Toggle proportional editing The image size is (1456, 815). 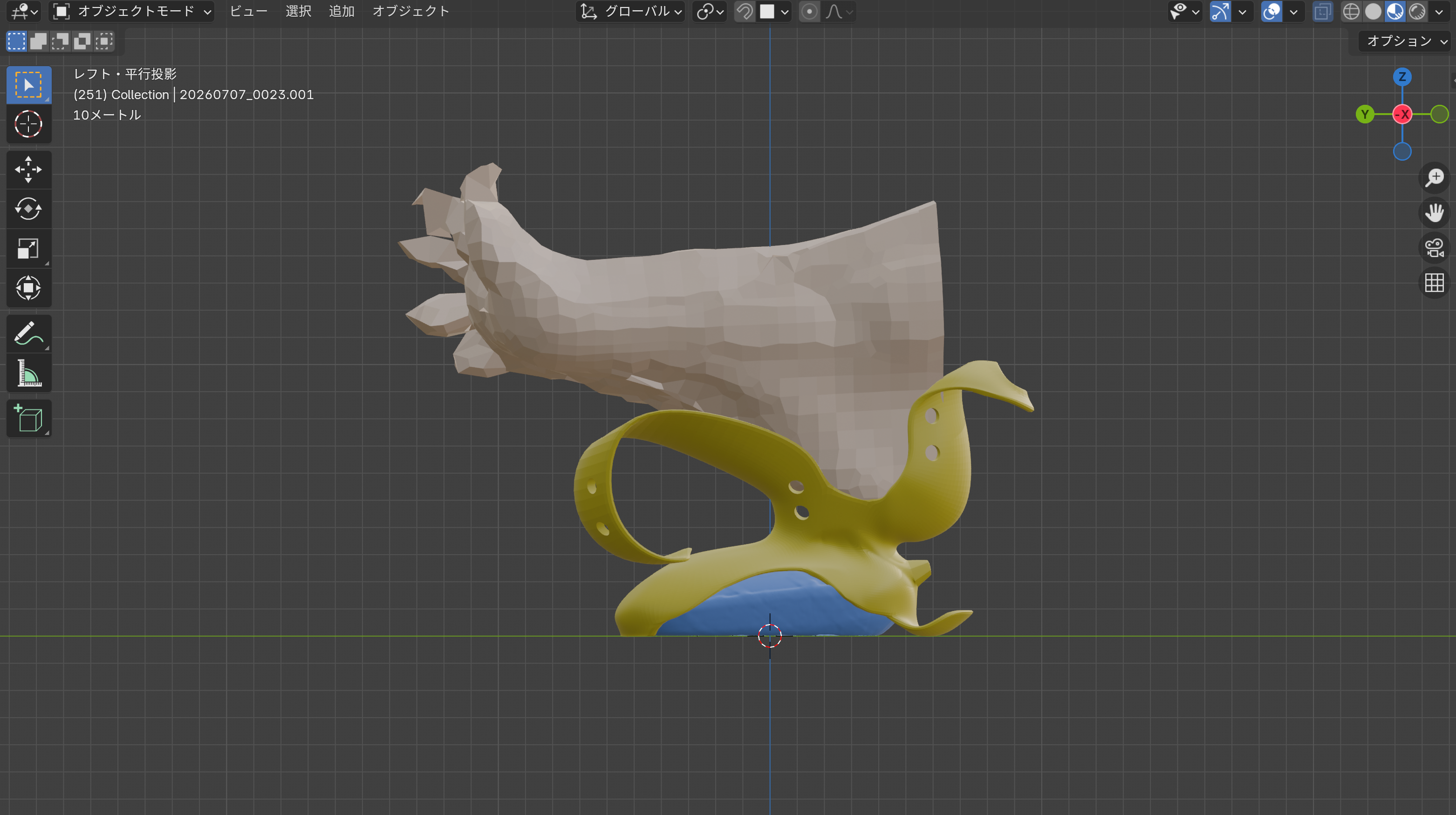[x=809, y=11]
